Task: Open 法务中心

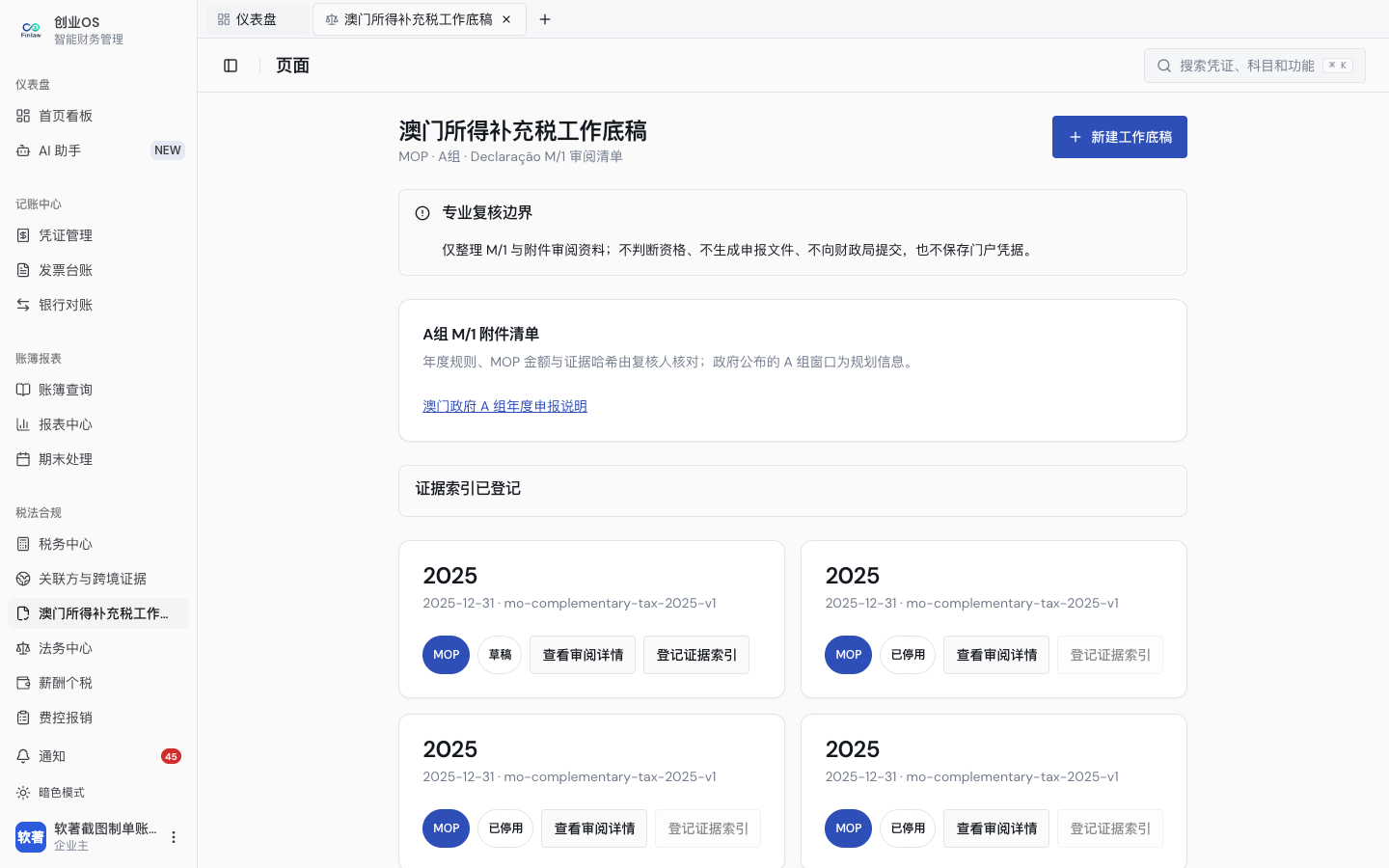Action: [x=98, y=648]
